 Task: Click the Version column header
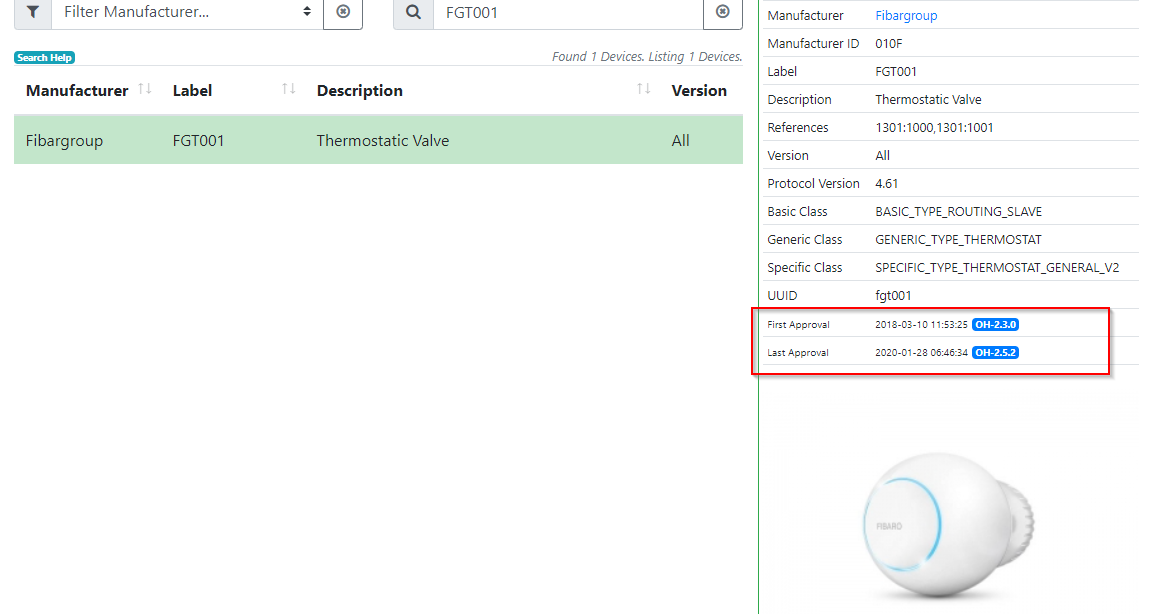pyautogui.click(x=699, y=90)
